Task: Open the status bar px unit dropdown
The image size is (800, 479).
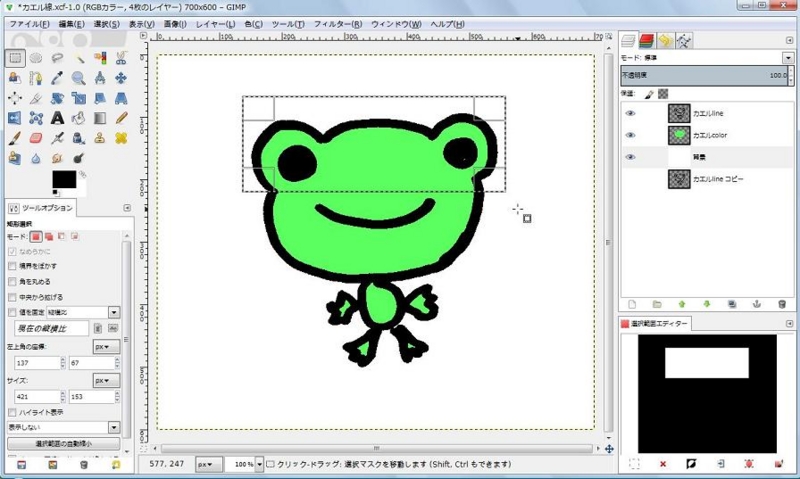Action: [207, 464]
